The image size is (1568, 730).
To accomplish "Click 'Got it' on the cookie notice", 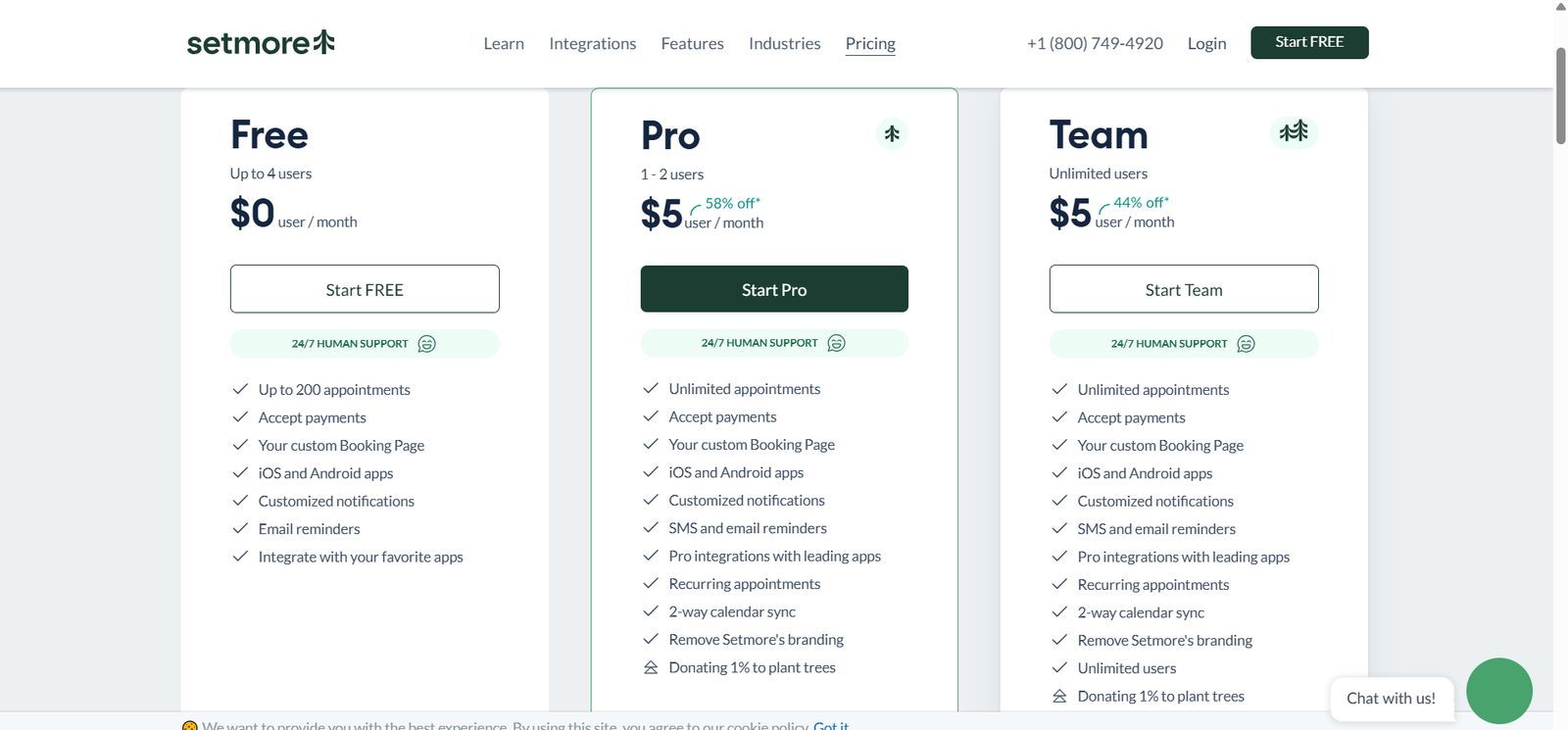I will pos(831,725).
